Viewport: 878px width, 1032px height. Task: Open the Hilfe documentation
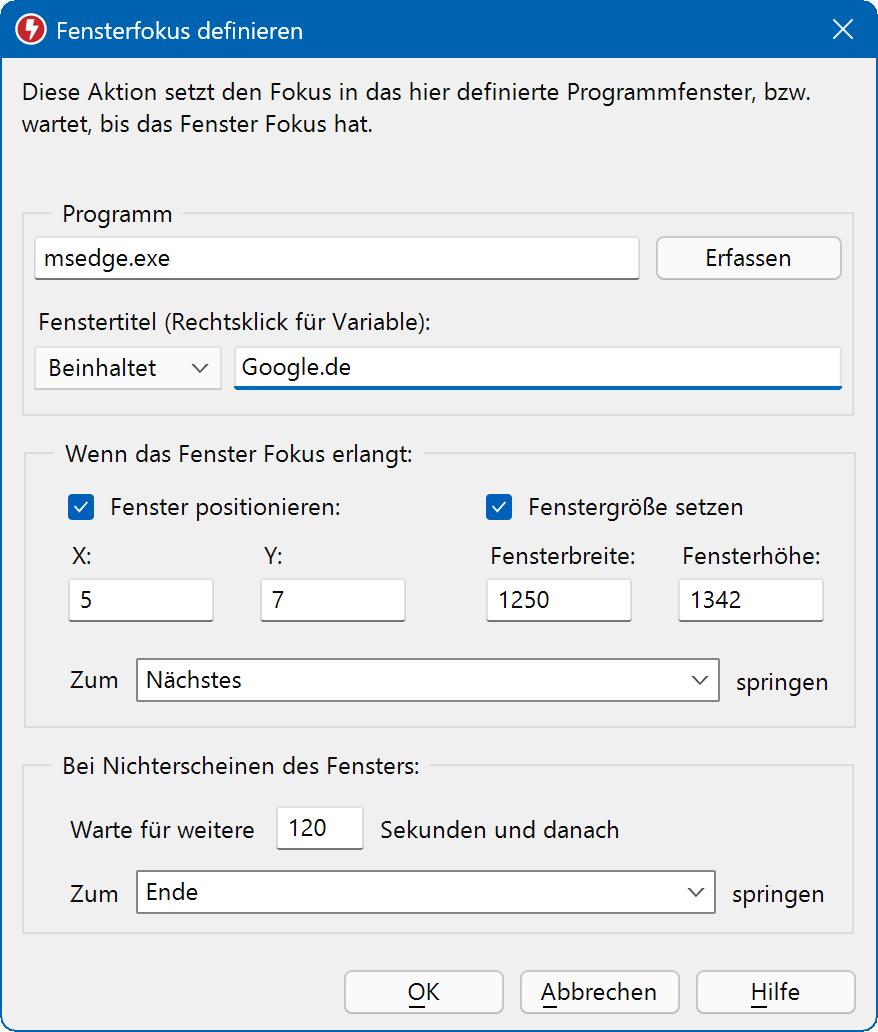pos(774,992)
